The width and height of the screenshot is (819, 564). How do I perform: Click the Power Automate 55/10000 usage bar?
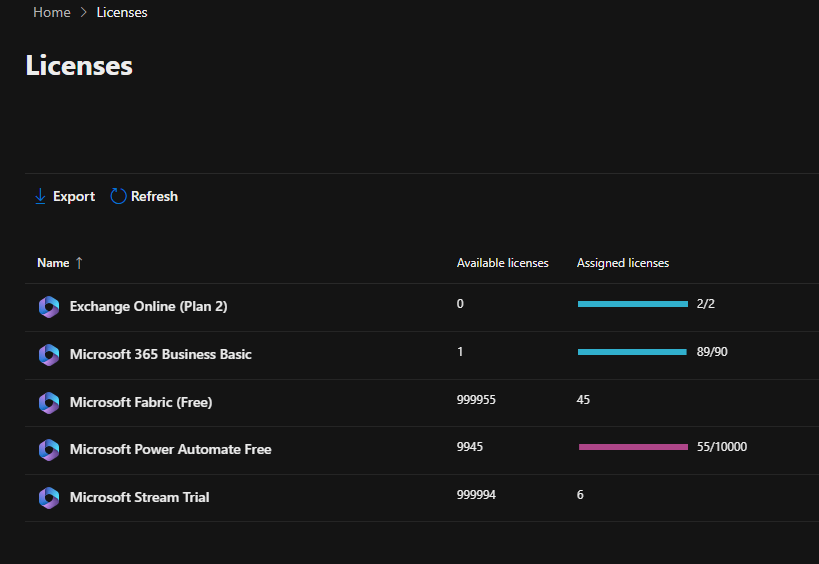pyautogui.click(x=633, y=447)
